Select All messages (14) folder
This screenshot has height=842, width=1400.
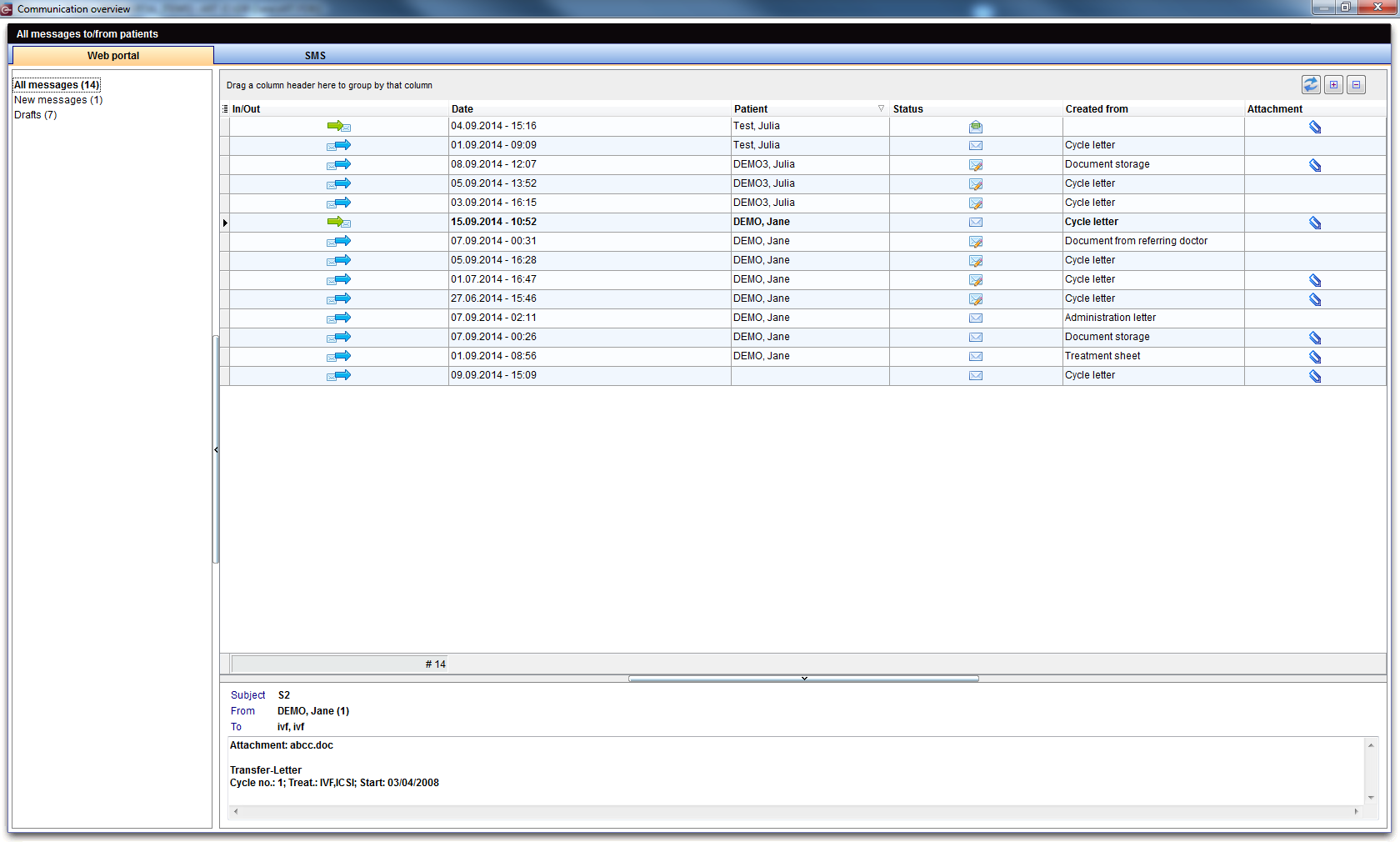pos(57,85)
